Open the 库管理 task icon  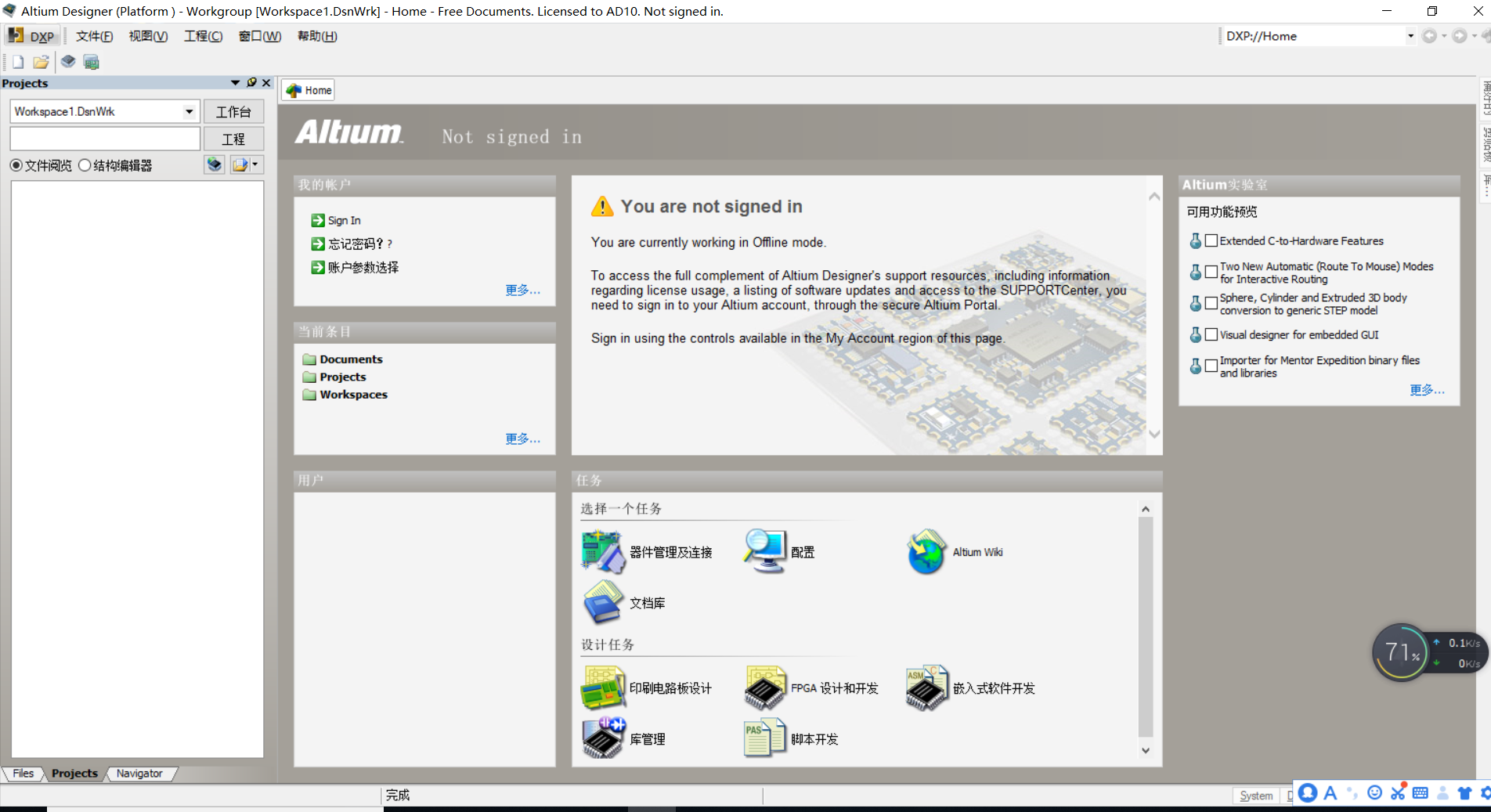[603, 738]
